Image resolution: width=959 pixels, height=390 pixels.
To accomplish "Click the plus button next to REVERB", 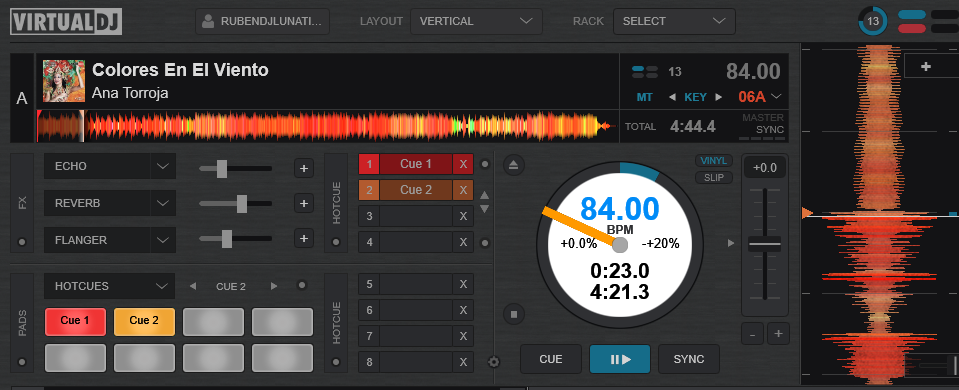I will 304,203.
